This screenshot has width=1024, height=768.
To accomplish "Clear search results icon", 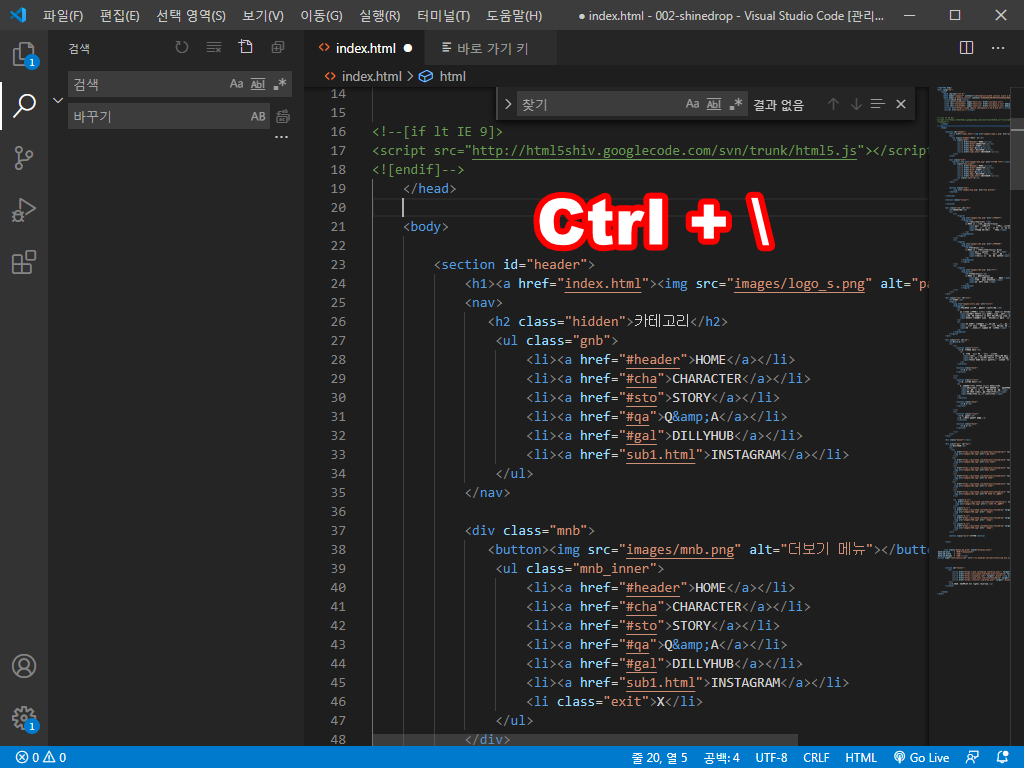I will 214,48.
